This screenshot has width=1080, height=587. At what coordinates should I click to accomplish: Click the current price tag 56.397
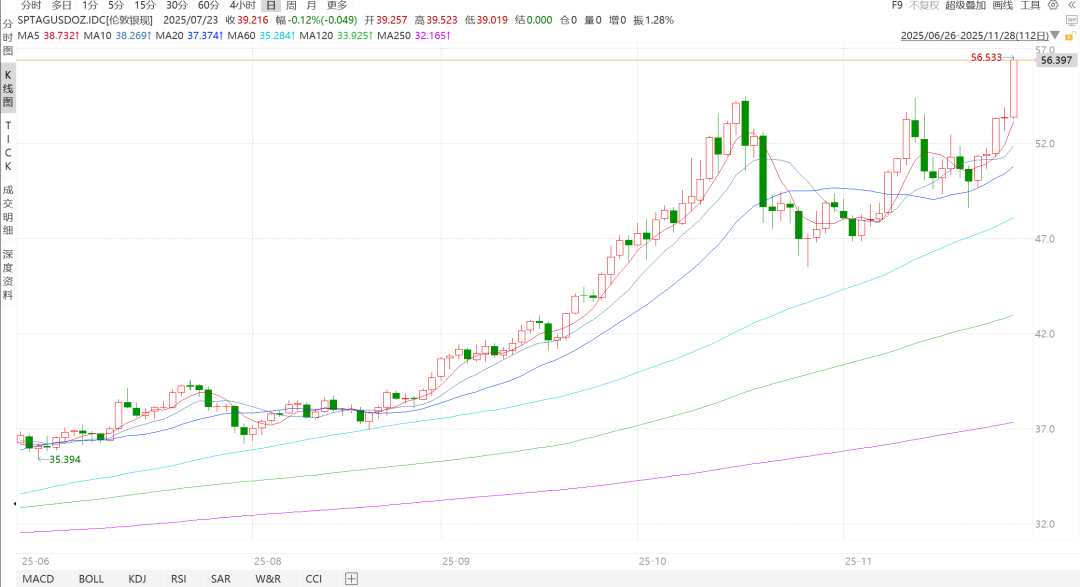click(1057, 61)
